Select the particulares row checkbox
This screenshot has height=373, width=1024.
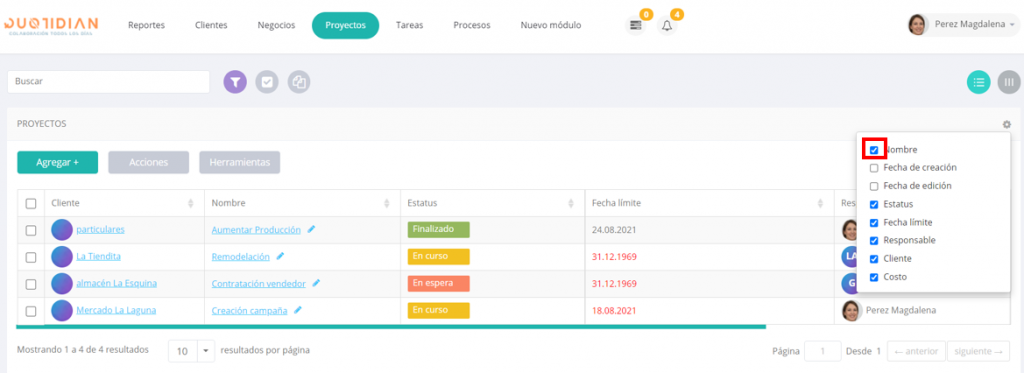[31, 230]
